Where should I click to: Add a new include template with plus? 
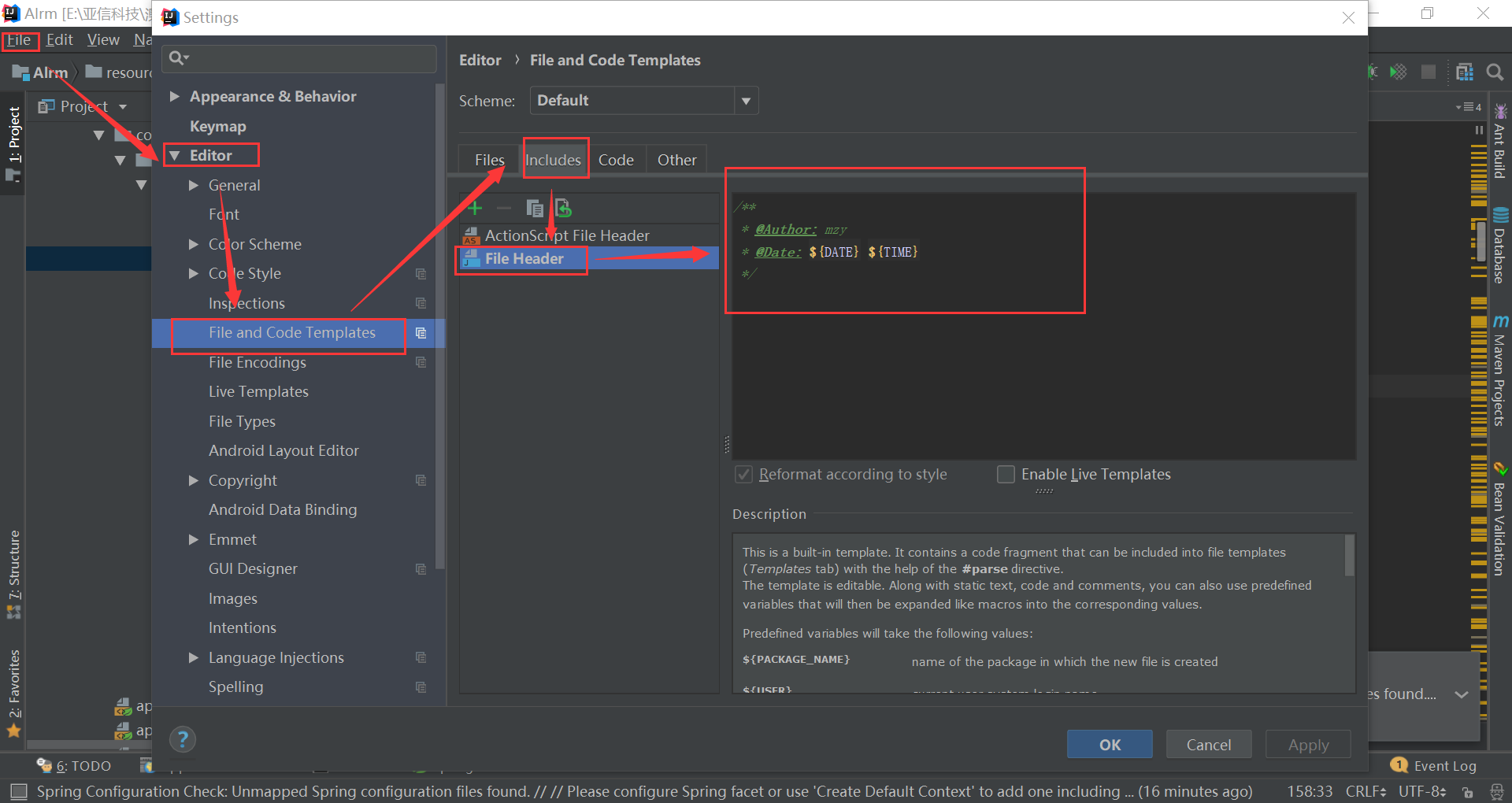pos(475,208)
